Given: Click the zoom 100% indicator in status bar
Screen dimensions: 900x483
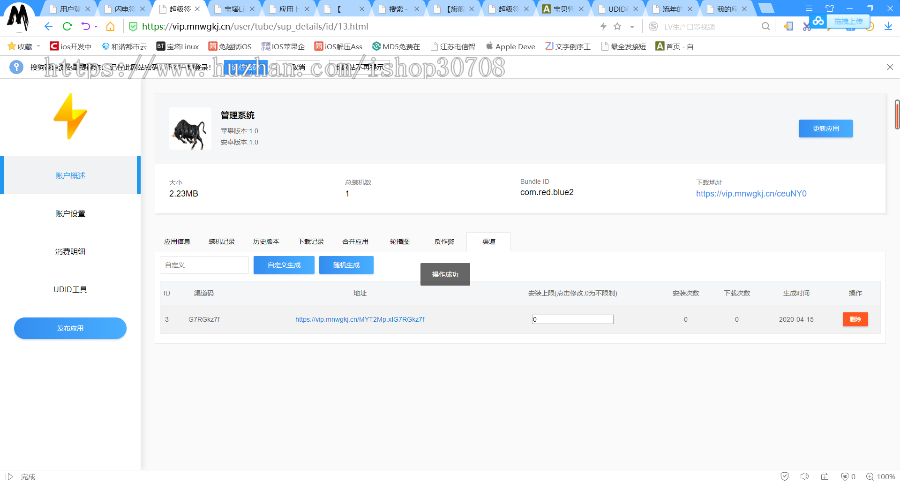Looking at the screenshot, I should [880, 476].
